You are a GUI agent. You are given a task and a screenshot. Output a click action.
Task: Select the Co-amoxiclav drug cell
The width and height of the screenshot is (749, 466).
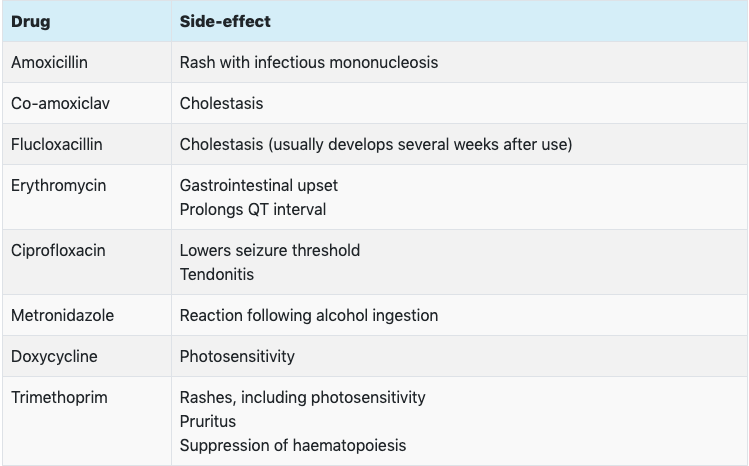[54, 103]
